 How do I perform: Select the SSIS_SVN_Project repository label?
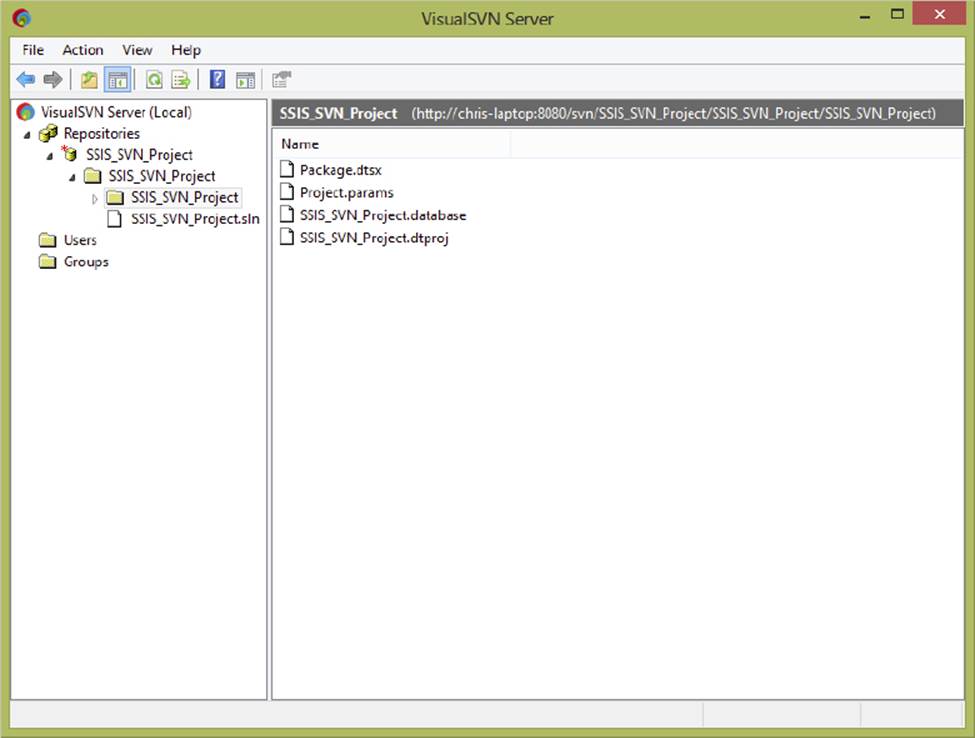[x=139, y=154]
